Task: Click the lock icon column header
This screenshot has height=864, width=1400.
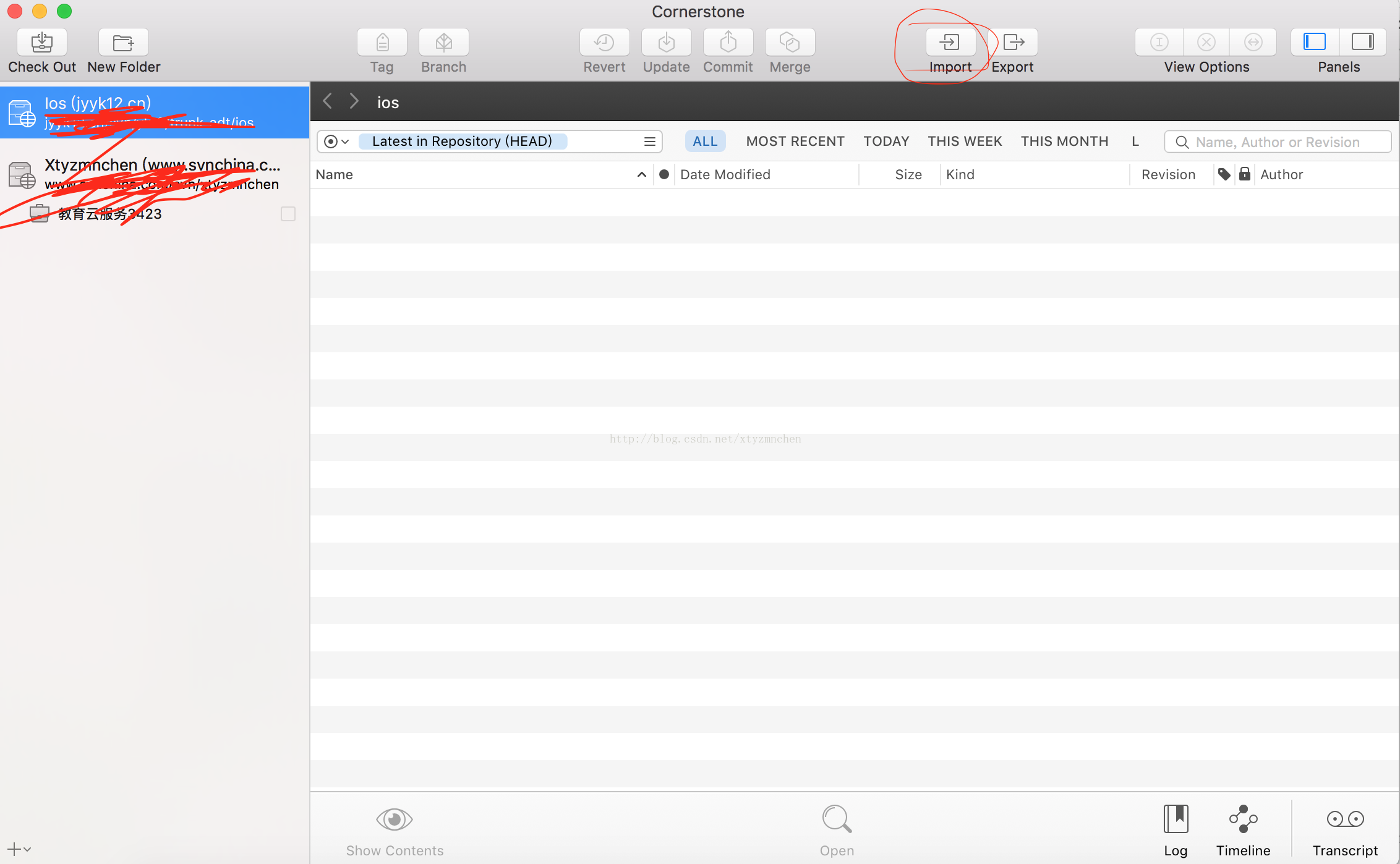Action: 1245,175
